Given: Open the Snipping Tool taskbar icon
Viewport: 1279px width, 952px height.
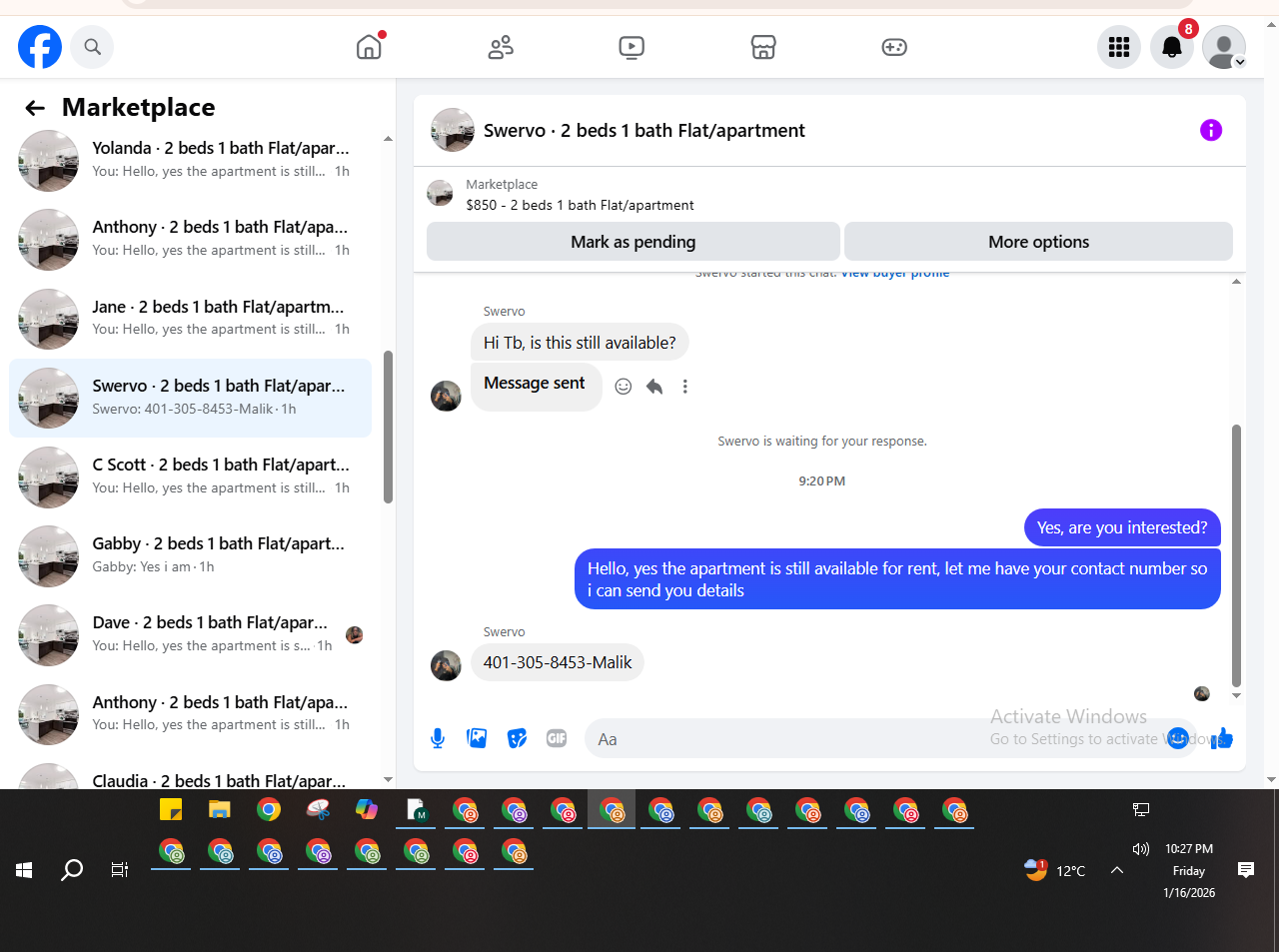Looking at the screenshot, I should coord(318,809).
